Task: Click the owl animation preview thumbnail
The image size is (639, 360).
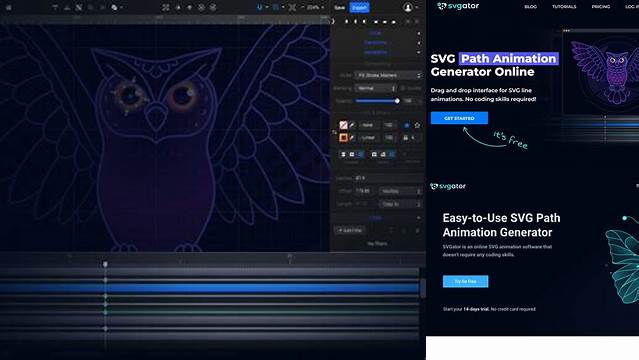Action: [601, 73]
